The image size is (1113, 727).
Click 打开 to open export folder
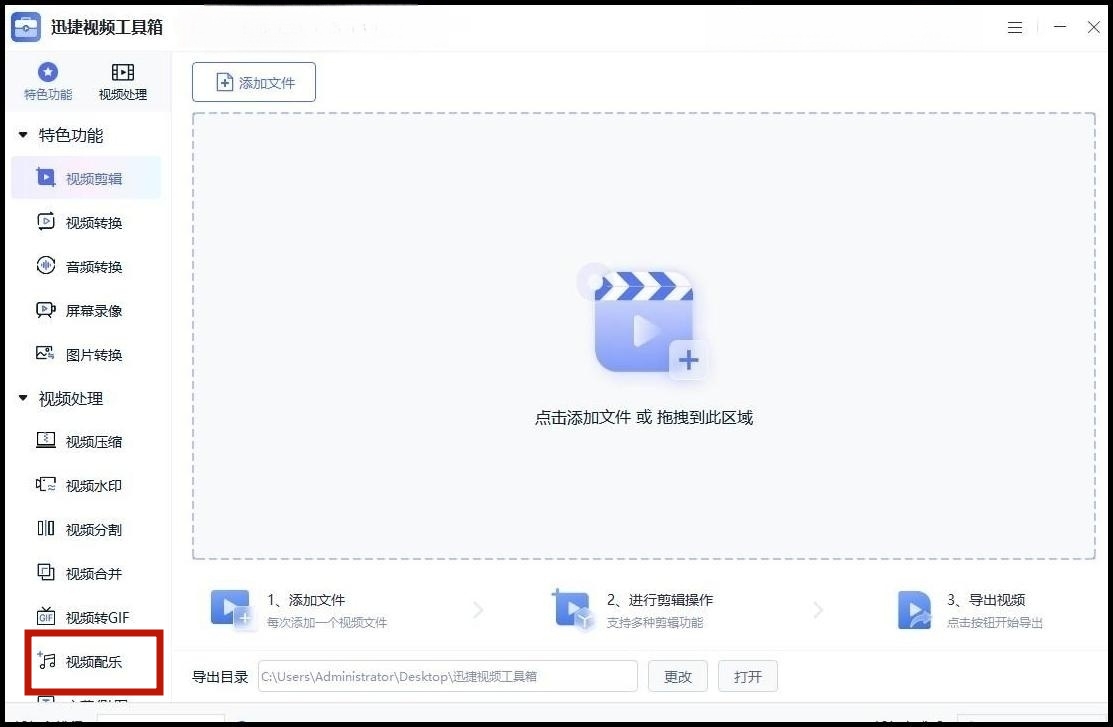(748, 676)
